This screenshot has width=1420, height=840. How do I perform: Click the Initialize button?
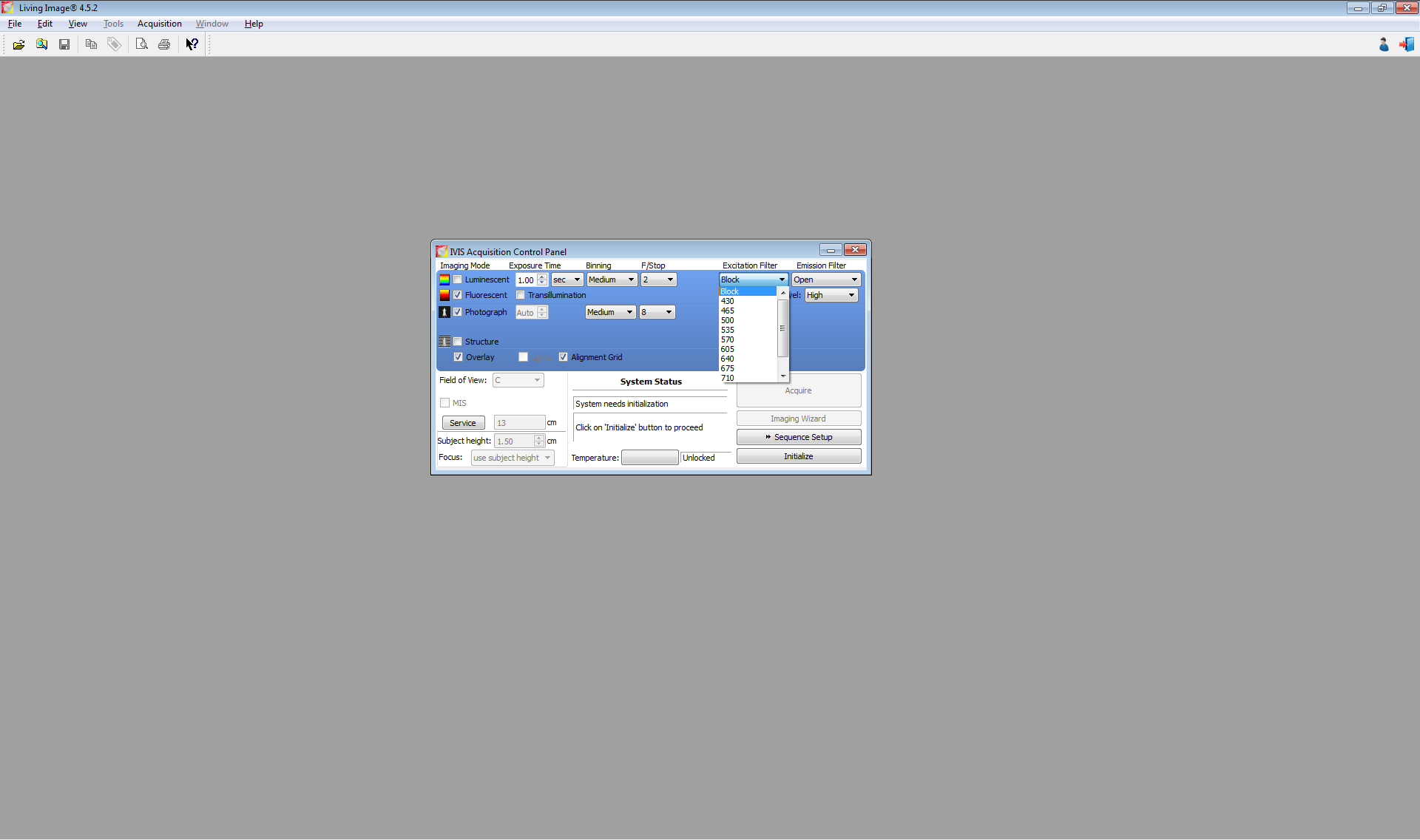pyautogui.click(x=798, y=456)
